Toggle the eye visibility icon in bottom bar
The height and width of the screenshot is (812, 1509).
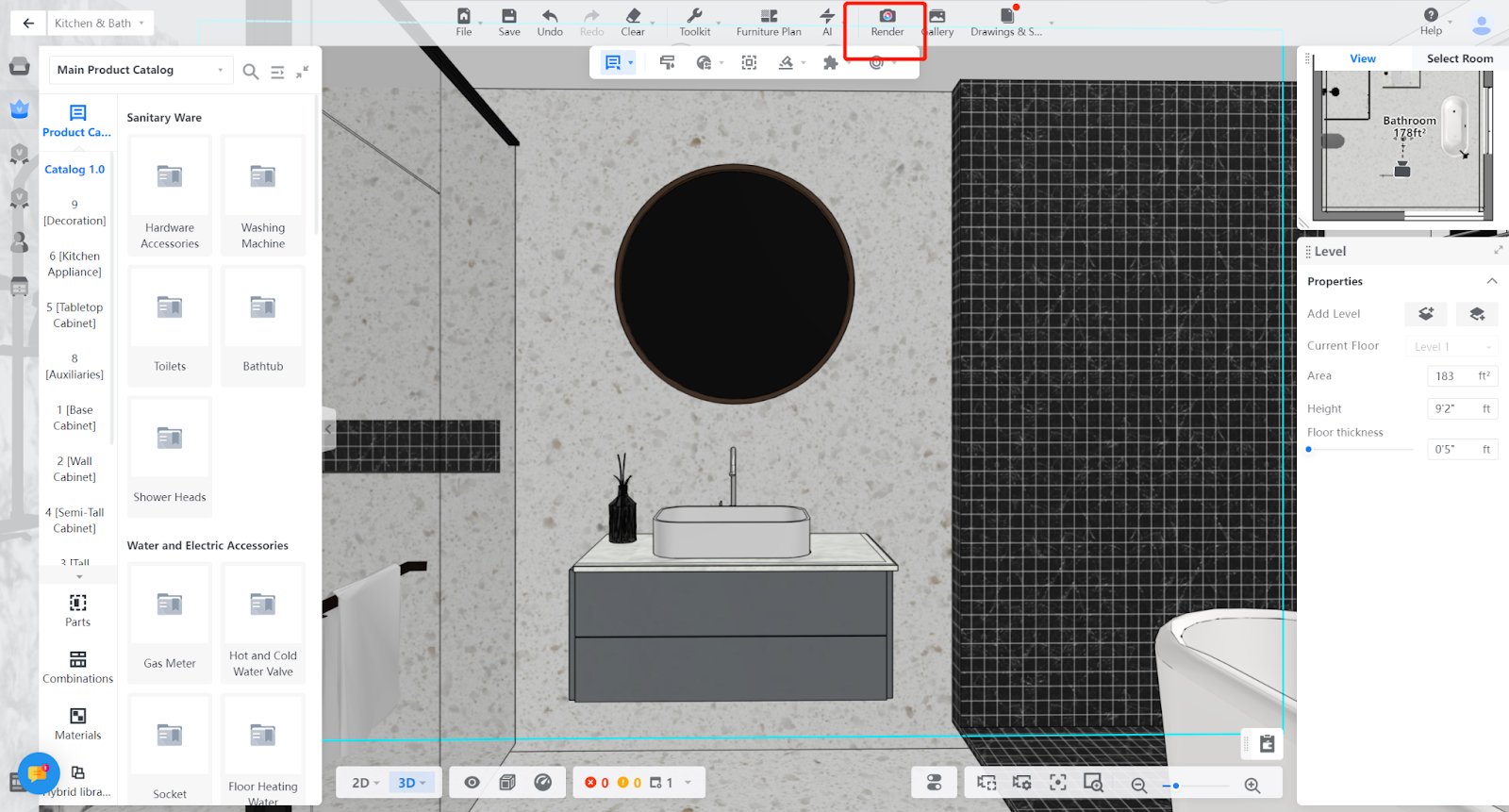[x=473, y=783]
